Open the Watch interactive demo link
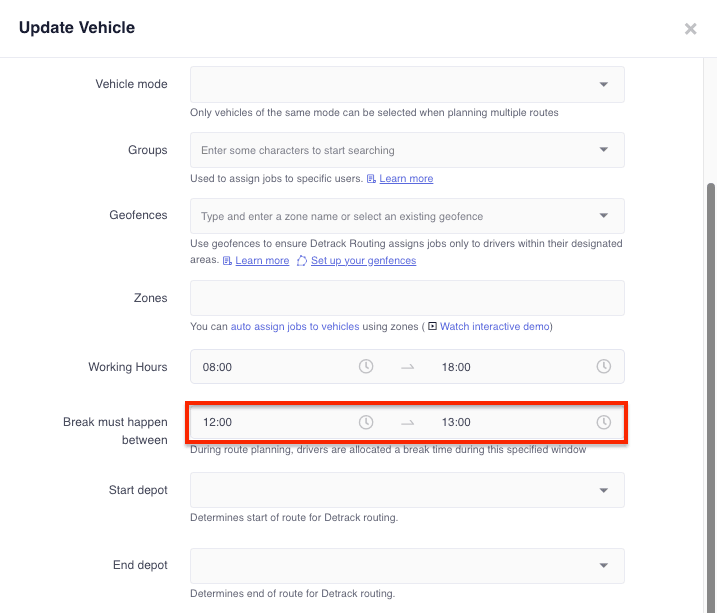The width and height of the screenshot is (717, 613). tap(495, 326)
